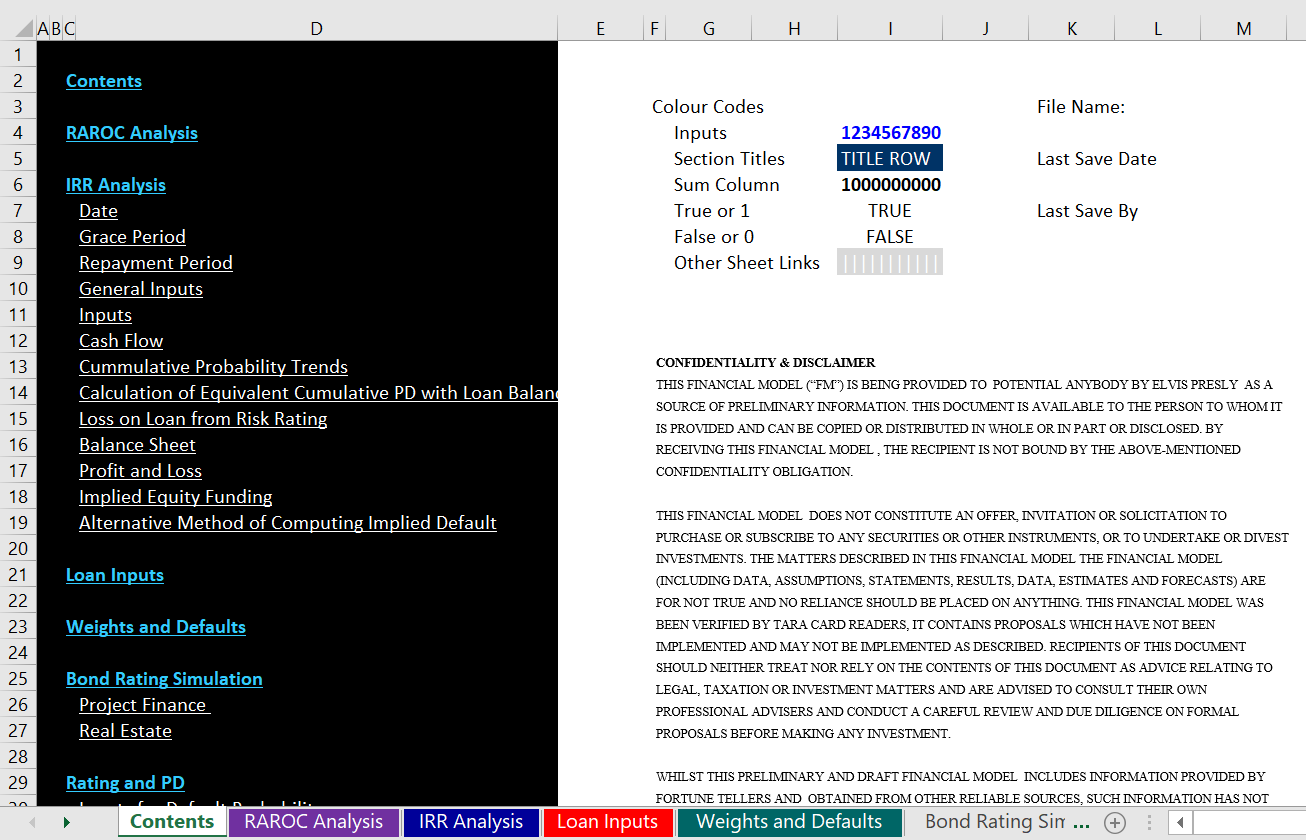Screen dimensions: 1306x840
Task: Open the IRR Analysis sheet tab
Action: tap(470, 822)
